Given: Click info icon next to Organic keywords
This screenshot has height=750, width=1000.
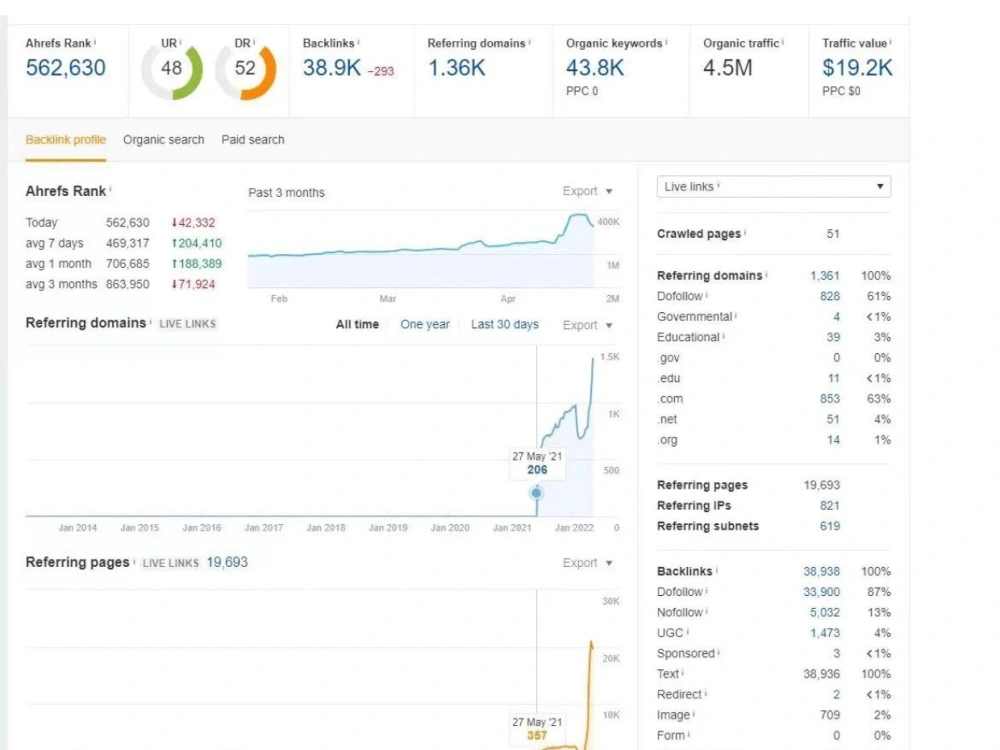Looking at the screenshot, I should pyautogui.click(x=666, y=41).
